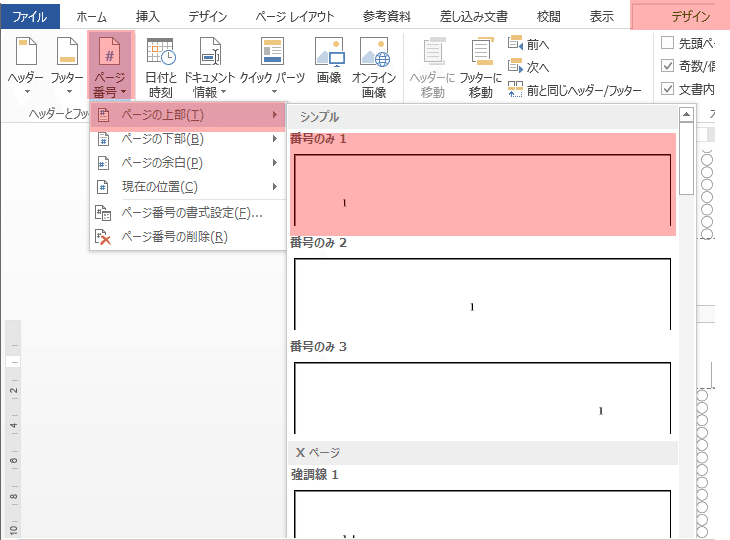Viewport: 730px width, 540px height.
Task: Choose ページの余白(P) menu entry
Action: [187, 162]
